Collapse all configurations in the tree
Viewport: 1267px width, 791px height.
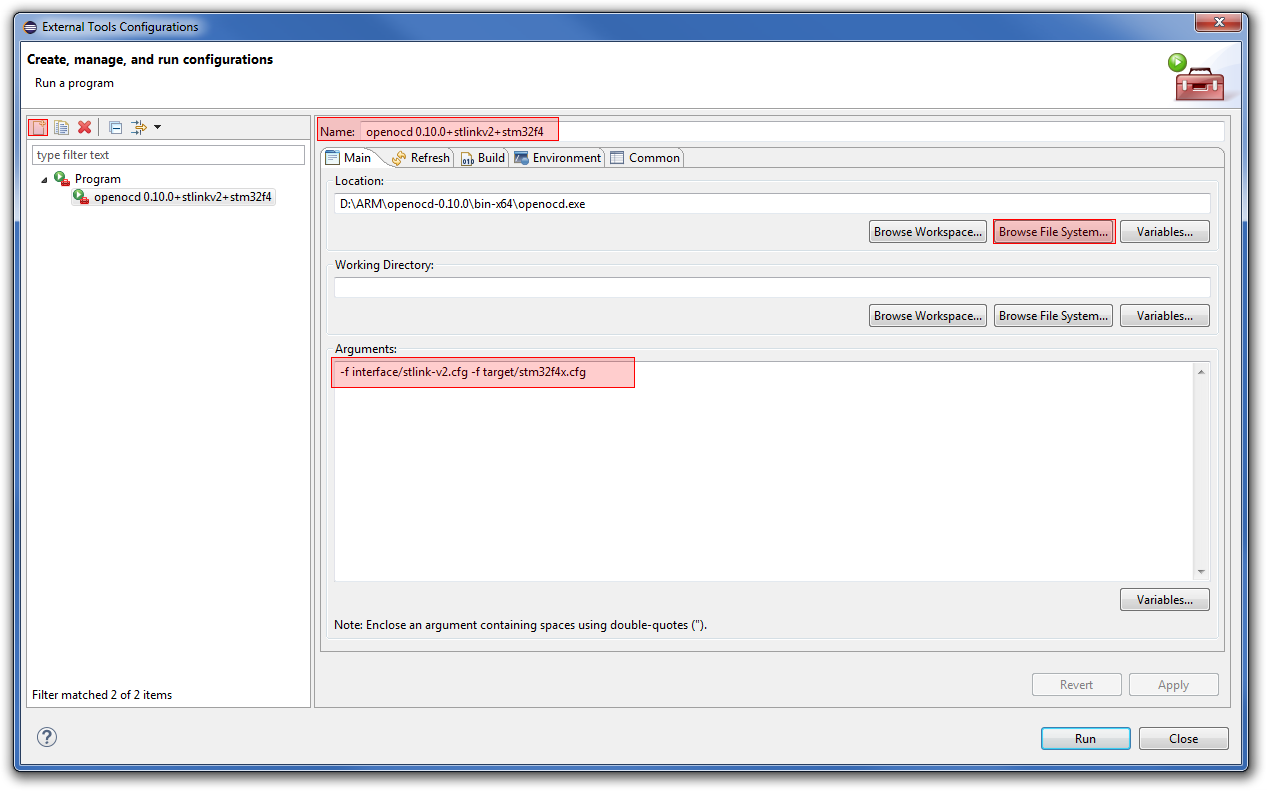coord(115,127)
